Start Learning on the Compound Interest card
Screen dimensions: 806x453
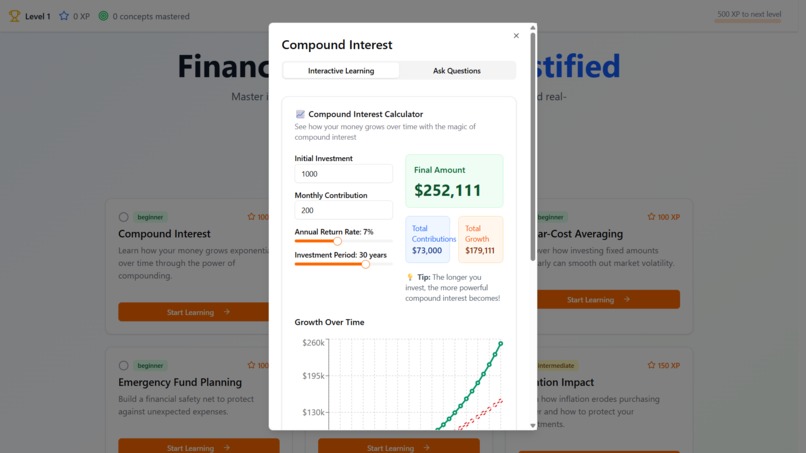coord(194,312)
